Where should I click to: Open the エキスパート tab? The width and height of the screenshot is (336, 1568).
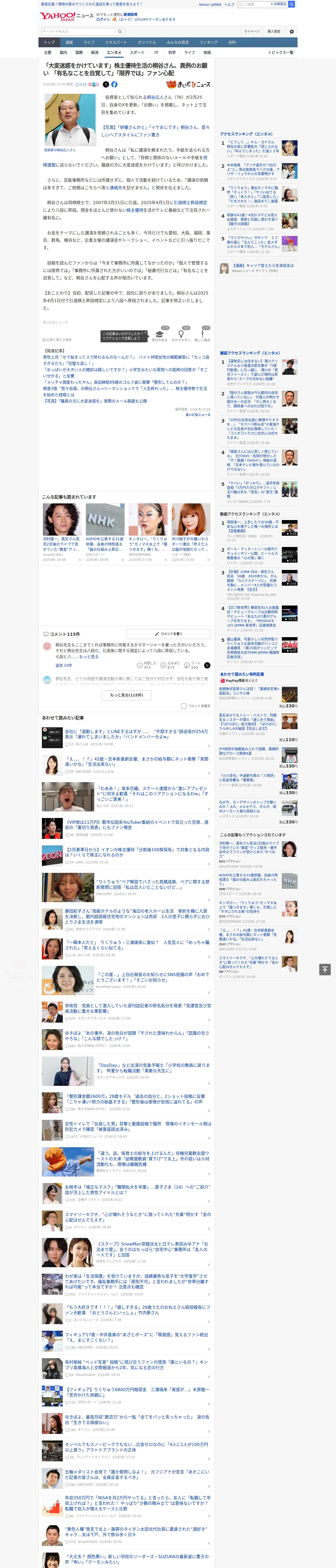pyautogui.click(x=116, y=43)
